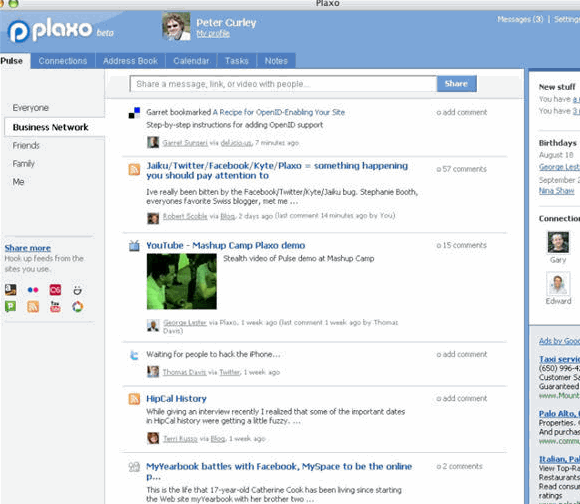Image resolution: width=580 pixels, height=504 pixels.
Task: View the 15 comments
Action: coord(462,245)
